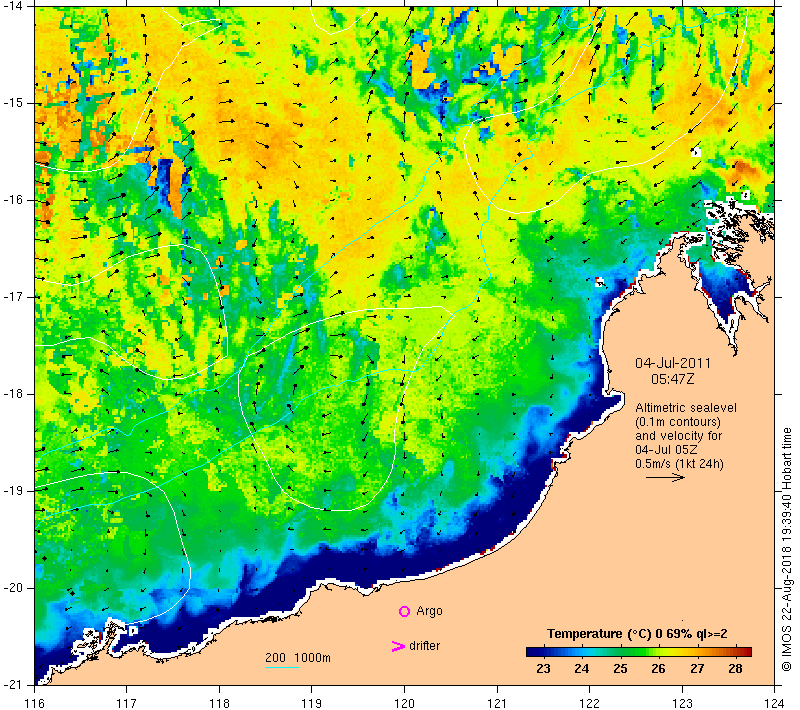Click the 'Argo' legend label
800x710 pixels.
coord(429,611)
